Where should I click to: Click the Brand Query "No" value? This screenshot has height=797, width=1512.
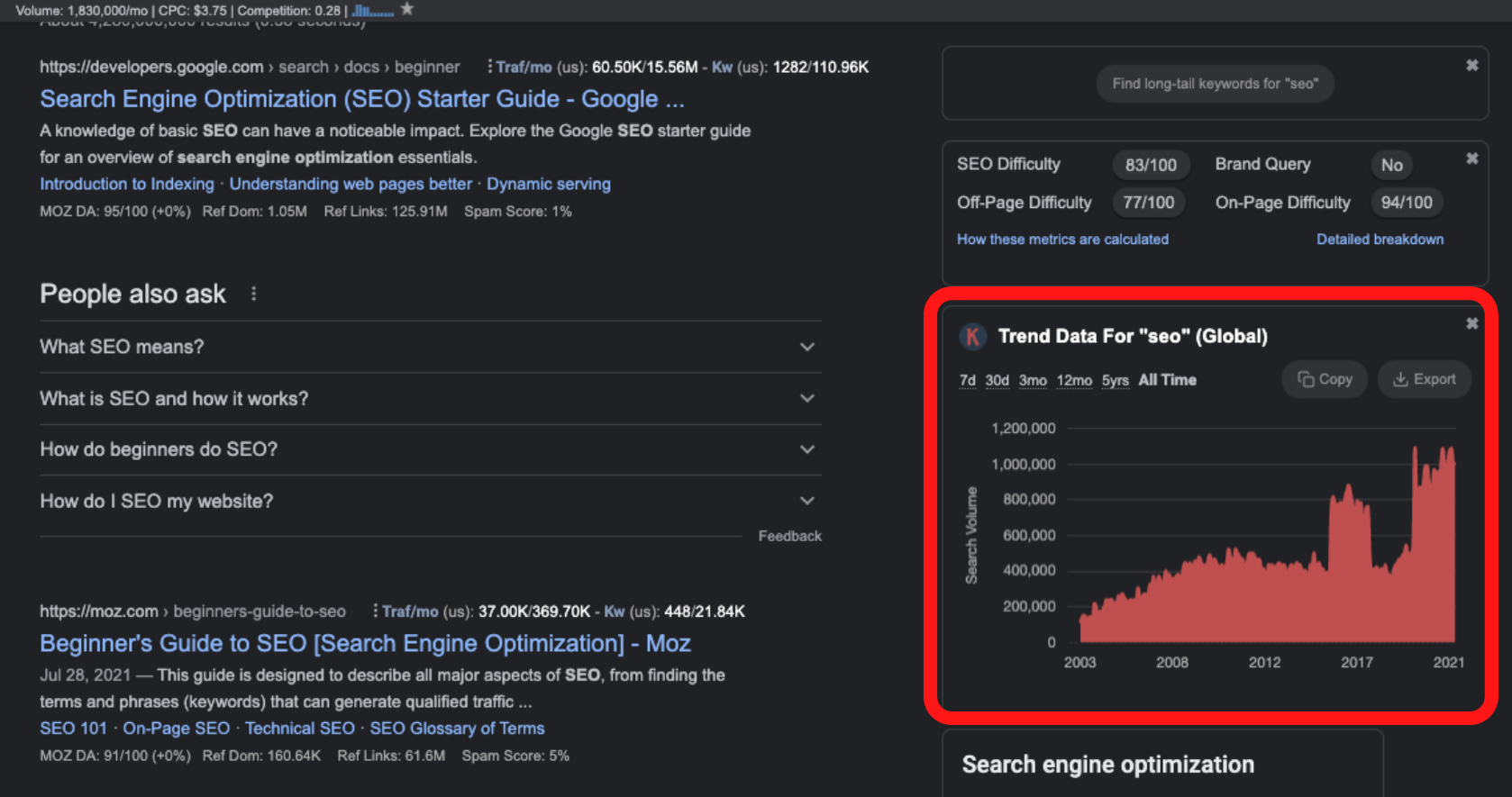(x=1392, y=165)
